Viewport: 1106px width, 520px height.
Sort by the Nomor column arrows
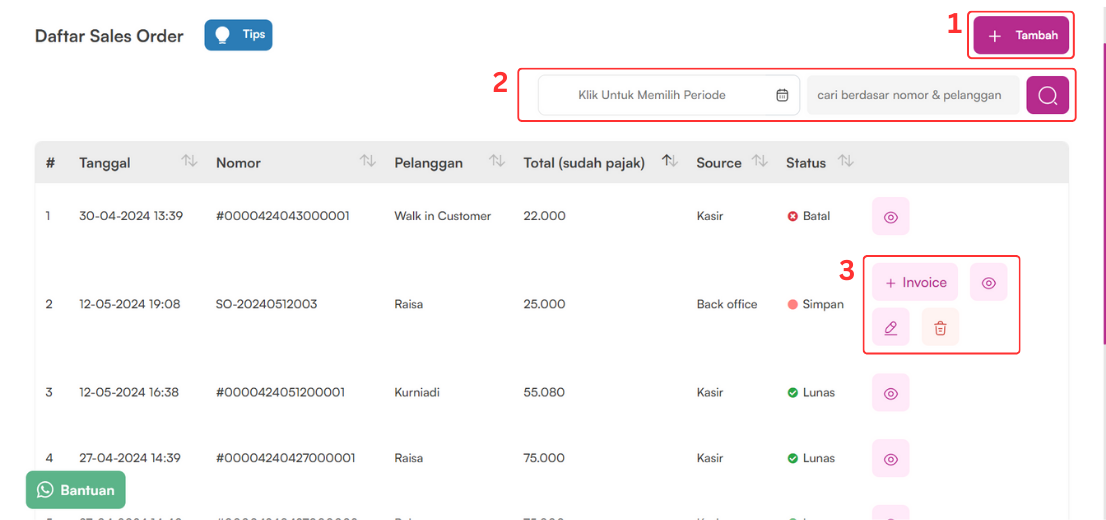click(367, 162)
